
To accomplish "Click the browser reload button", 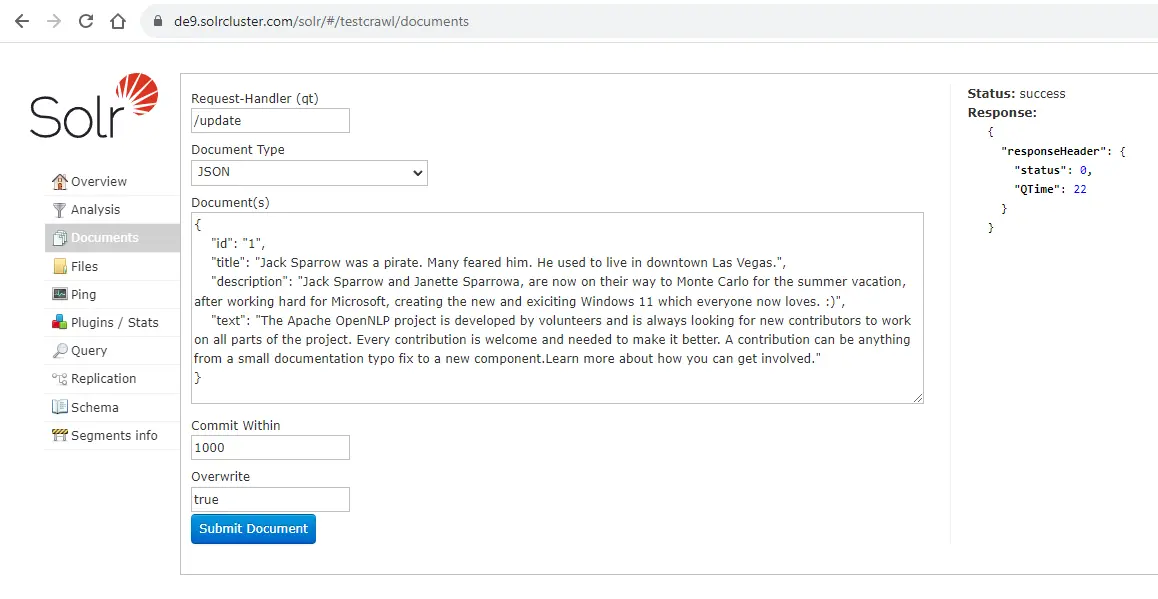I will pyautogui.click(x=86, y=21).
